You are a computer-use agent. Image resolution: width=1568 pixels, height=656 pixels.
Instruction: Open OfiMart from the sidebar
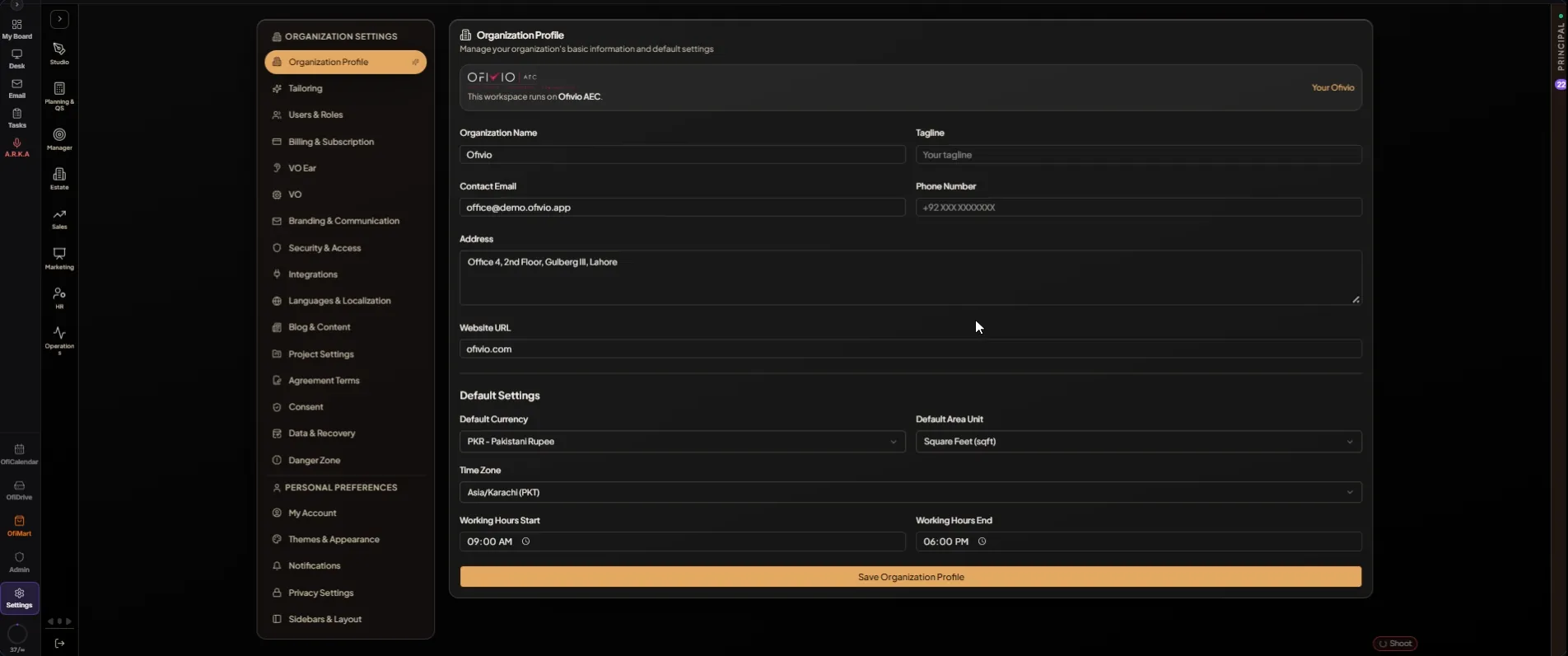coord(19,526)
